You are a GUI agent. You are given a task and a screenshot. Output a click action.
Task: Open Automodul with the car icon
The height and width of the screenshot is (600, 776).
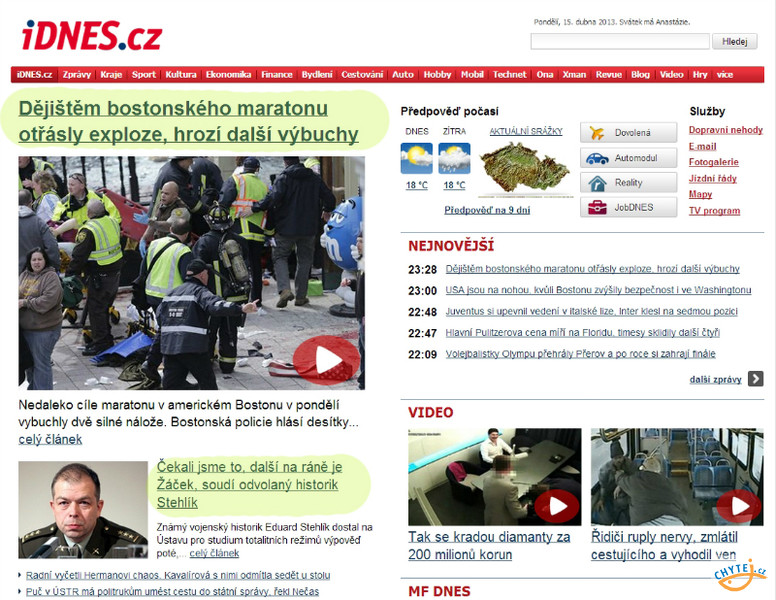629,158
